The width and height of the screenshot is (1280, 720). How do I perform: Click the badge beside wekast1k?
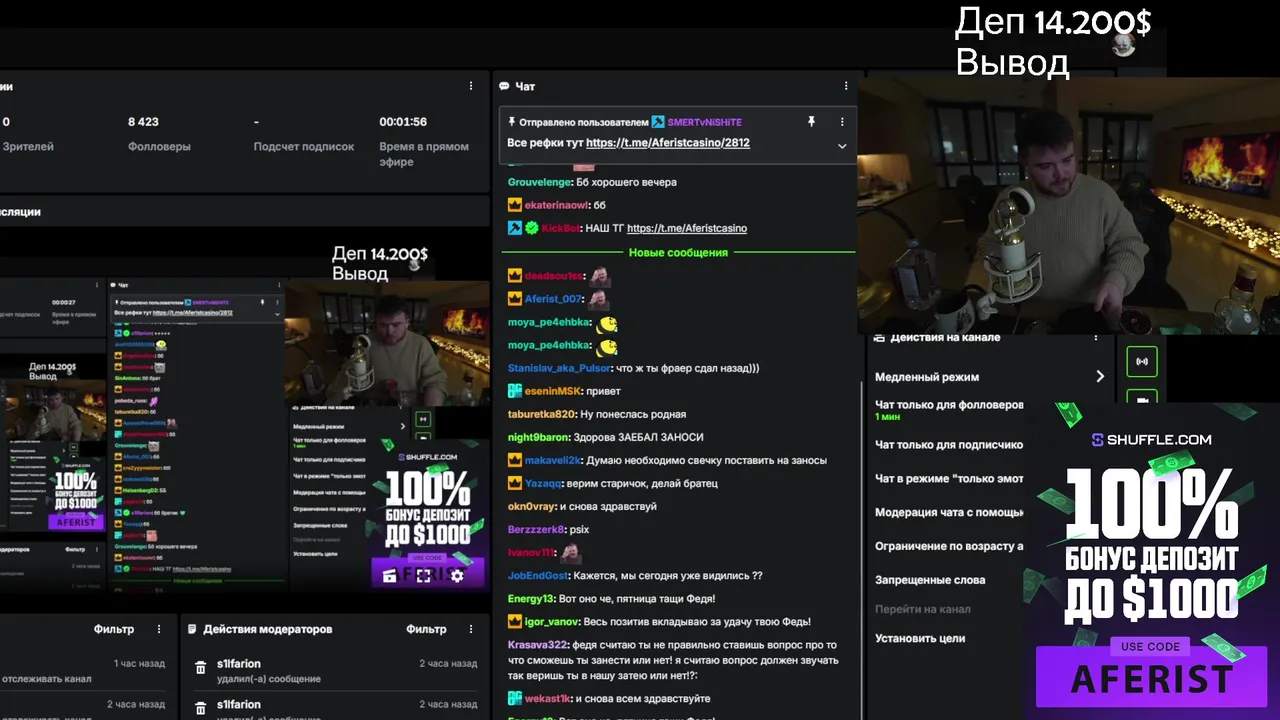[x=515, y=698]
